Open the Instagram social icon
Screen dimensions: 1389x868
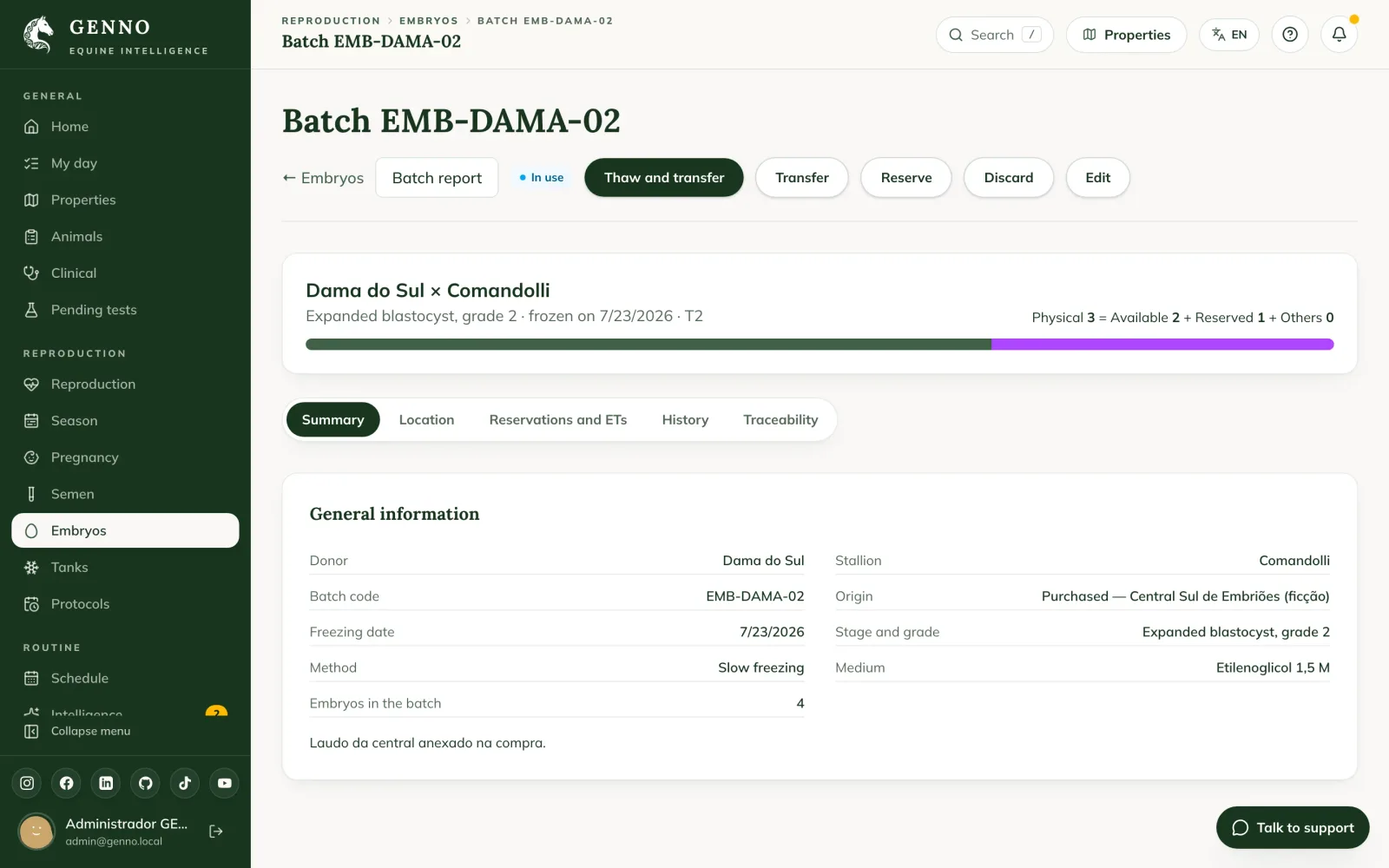(27, 783)
